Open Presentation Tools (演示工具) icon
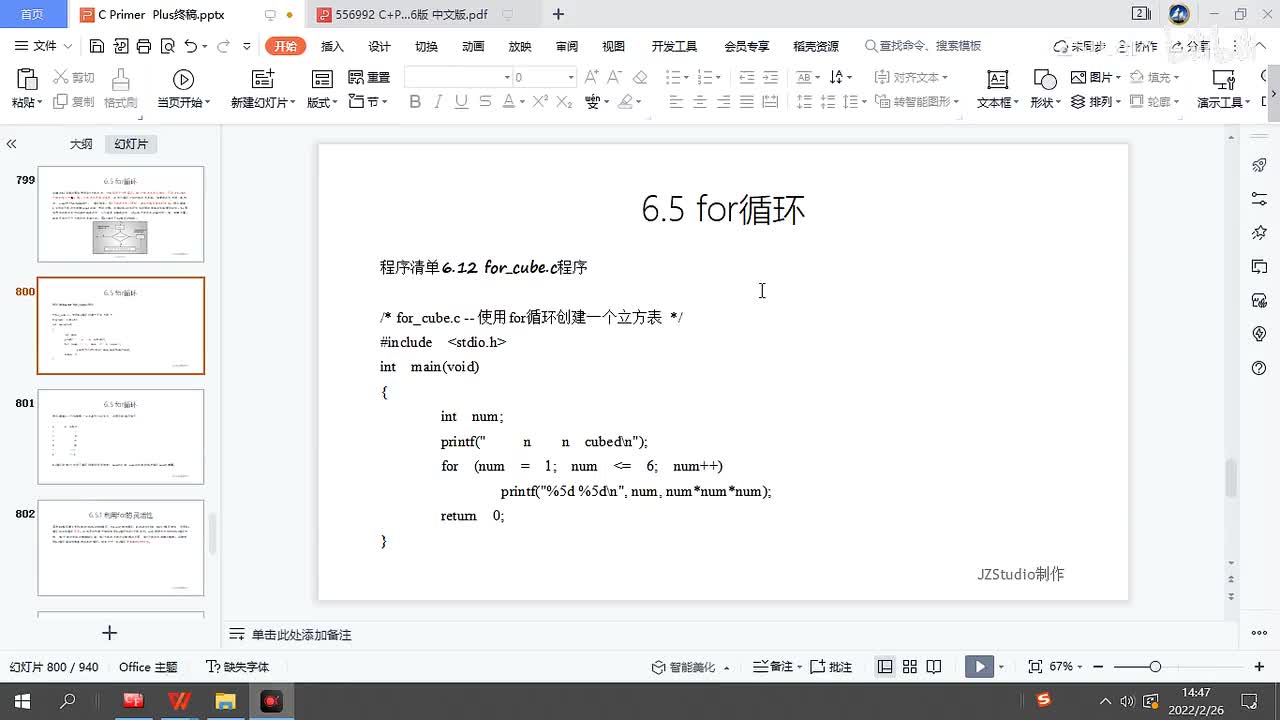The image size is (1280, 720). 1223,80
